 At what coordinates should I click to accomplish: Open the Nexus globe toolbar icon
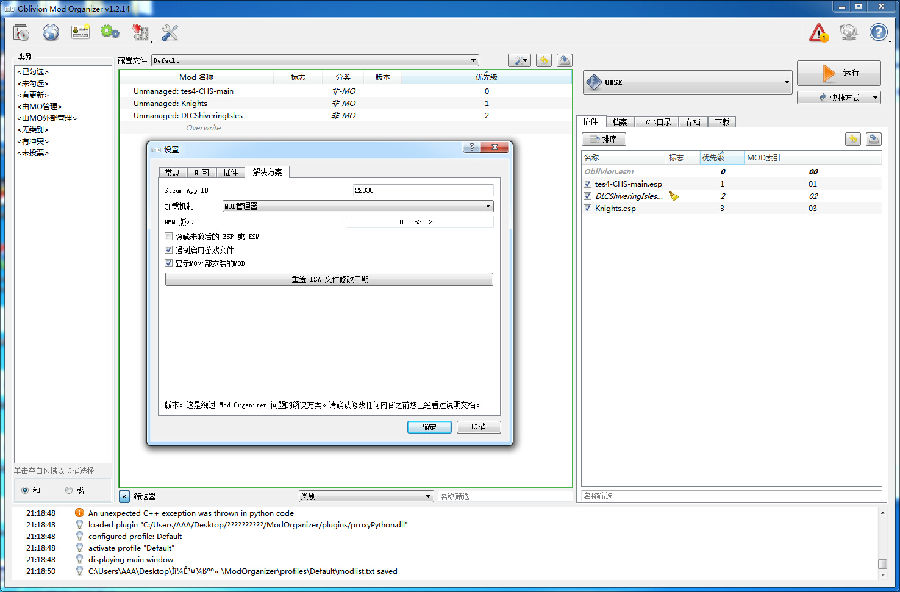51,32
